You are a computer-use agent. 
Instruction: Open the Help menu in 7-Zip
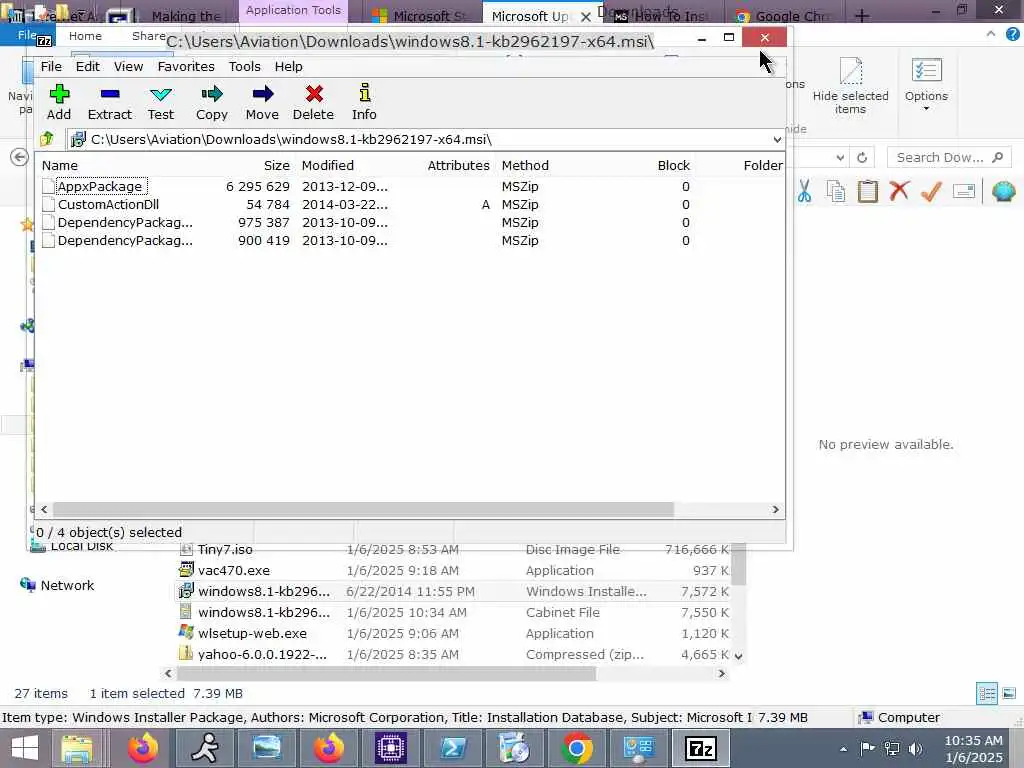tap(288, 67)
